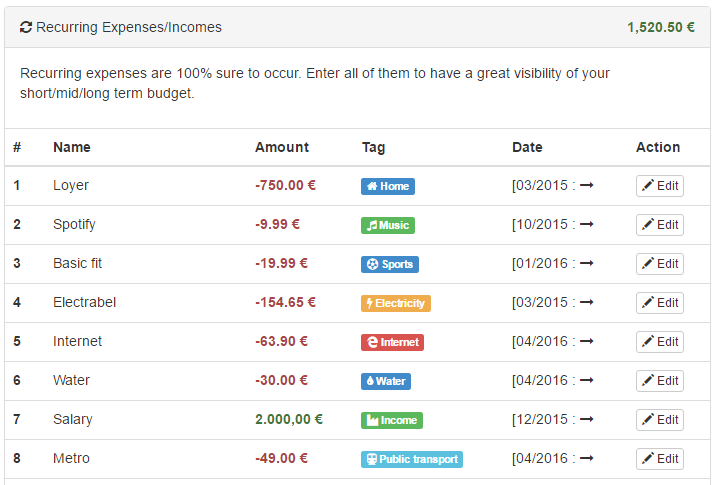
Task: Click the blue Water tag
Action: (385, 381)
